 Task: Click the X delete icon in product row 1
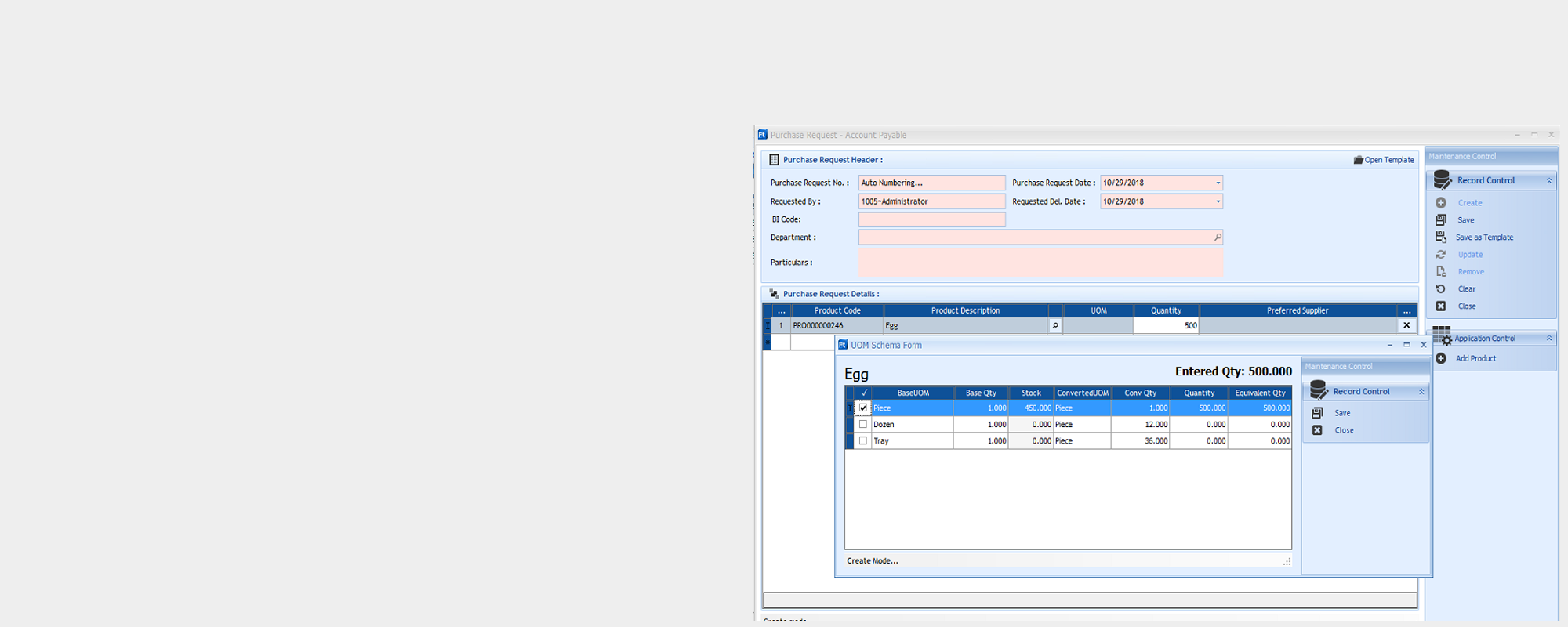(1406, 325)
